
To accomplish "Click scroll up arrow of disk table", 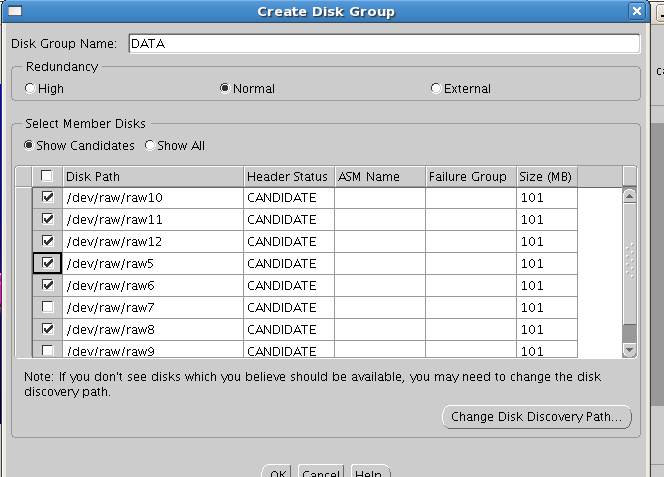I will (x=630, y=196).
